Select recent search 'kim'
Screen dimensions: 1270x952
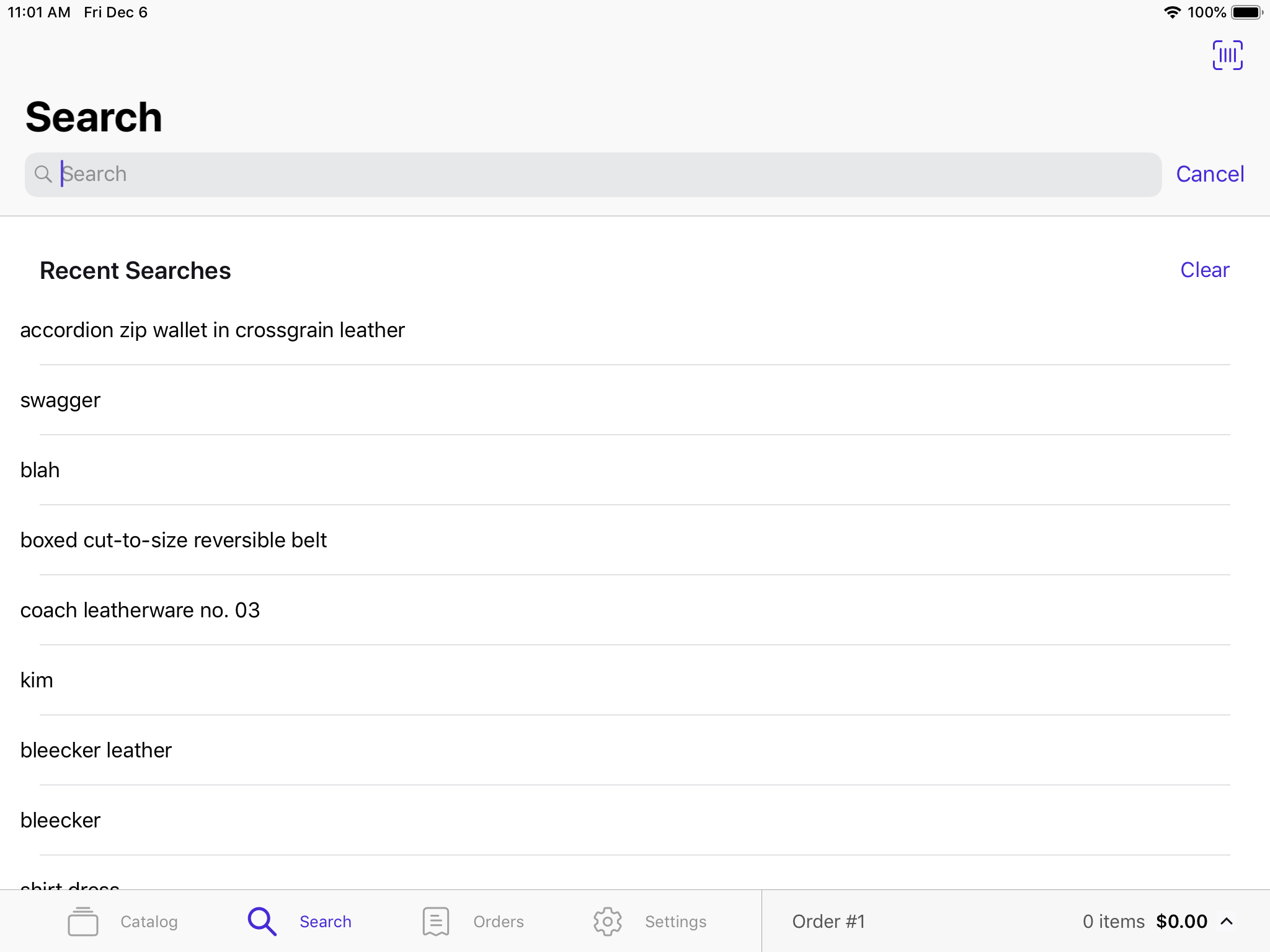click(x=635, y=680)
